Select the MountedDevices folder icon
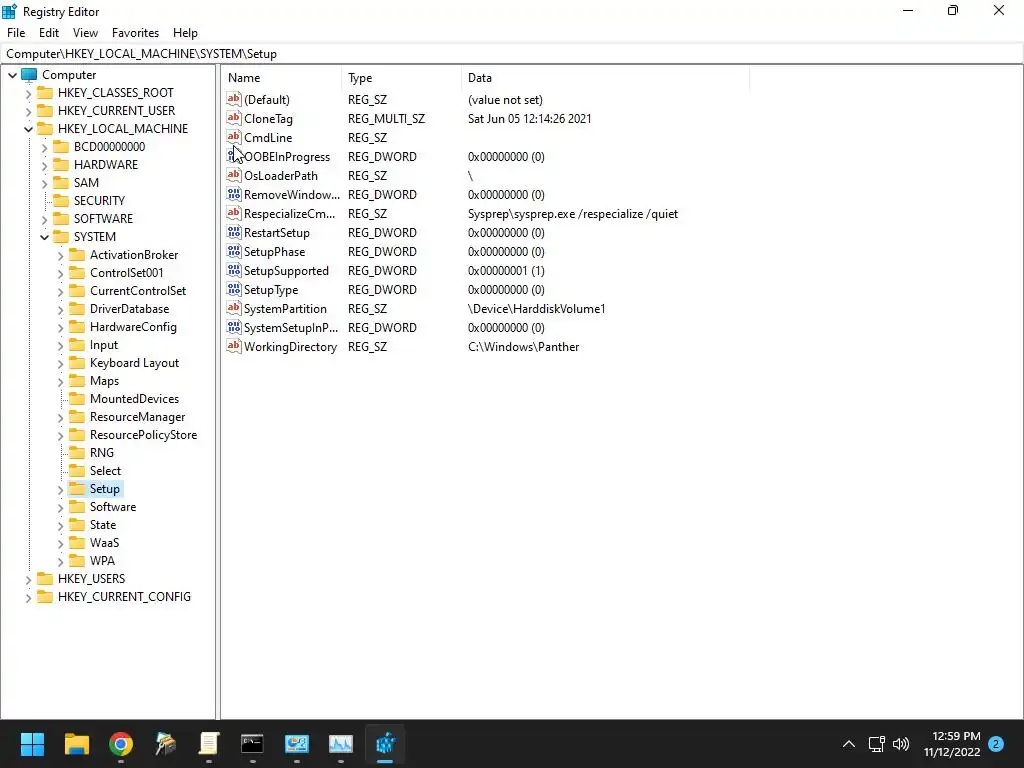The image size is (1024, 768). 77,398
